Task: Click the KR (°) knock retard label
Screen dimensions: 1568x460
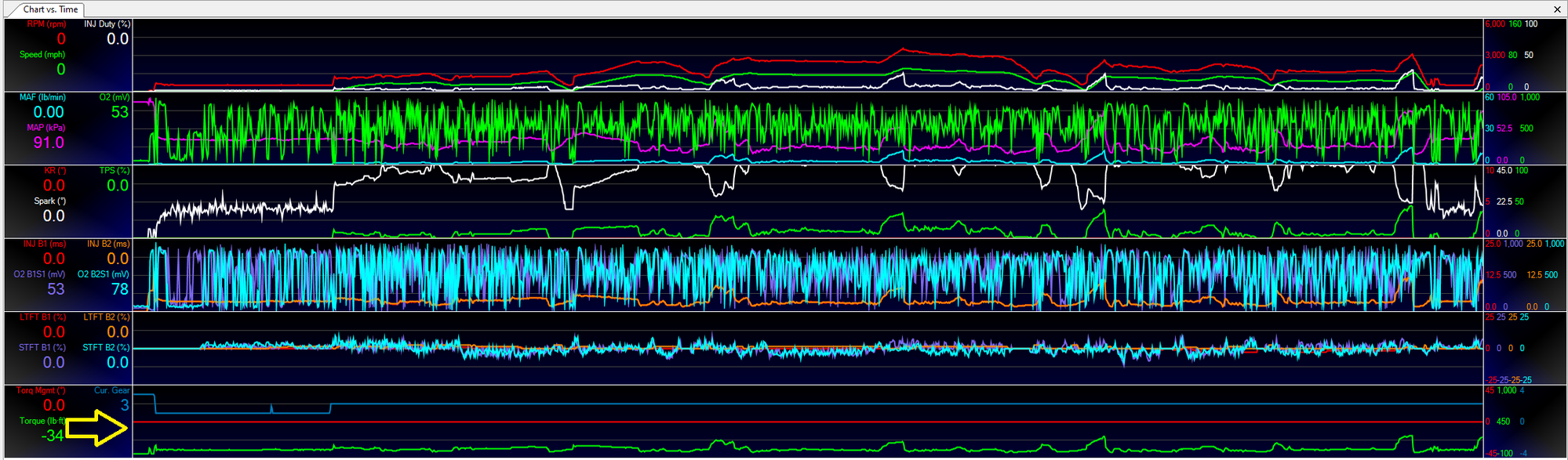Action: [x=55, y=170]
